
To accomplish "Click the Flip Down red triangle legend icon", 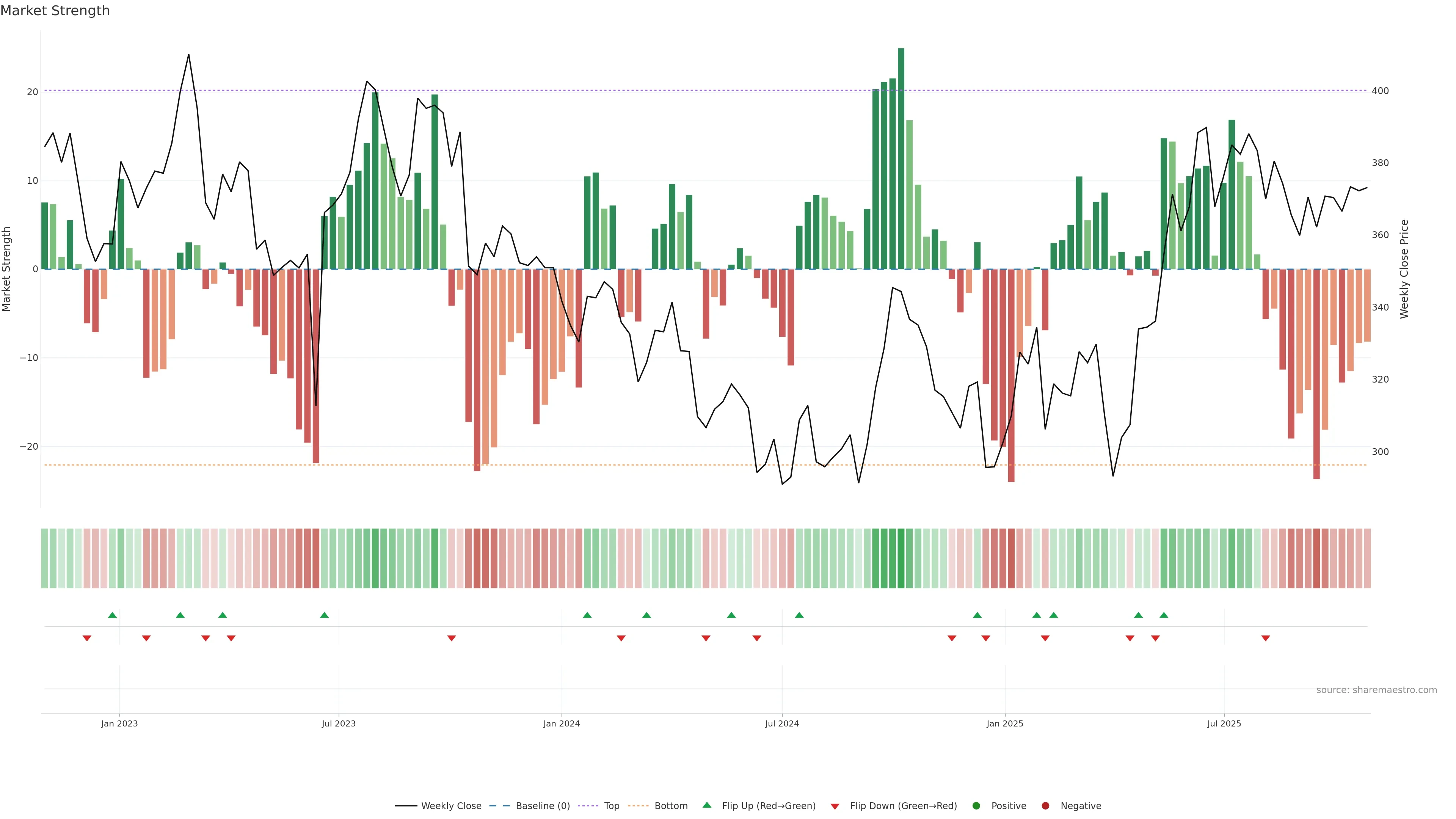I will tap(835, 806).
